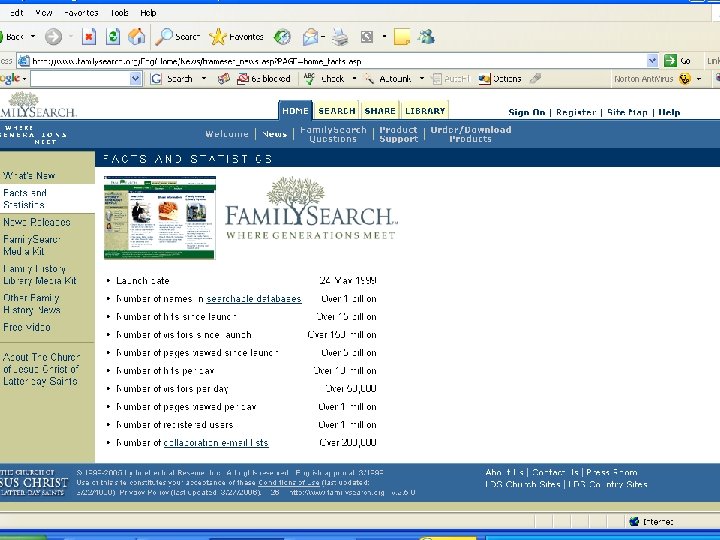Switch to the LIBRARY site tab
The image size is (720, 540).
click(425, 111)
